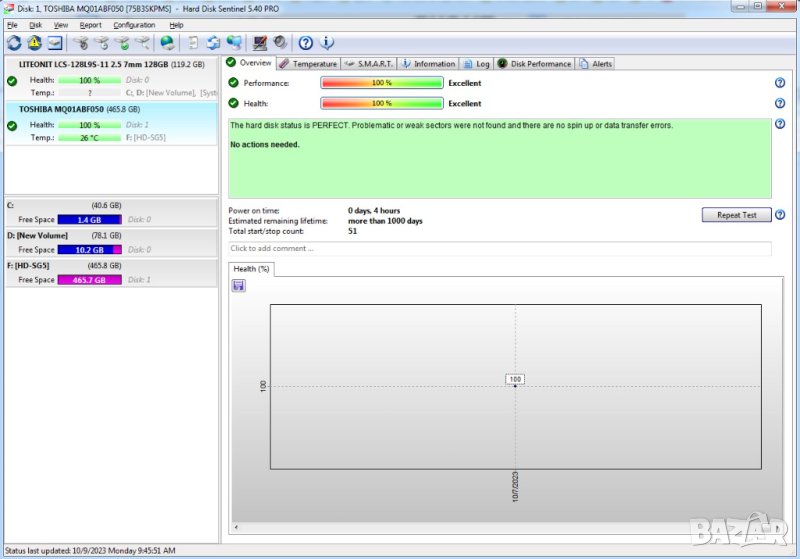800x559 pixels.
Task: Open the S.M.A.R.T. tab
Action: pos(369,64)
